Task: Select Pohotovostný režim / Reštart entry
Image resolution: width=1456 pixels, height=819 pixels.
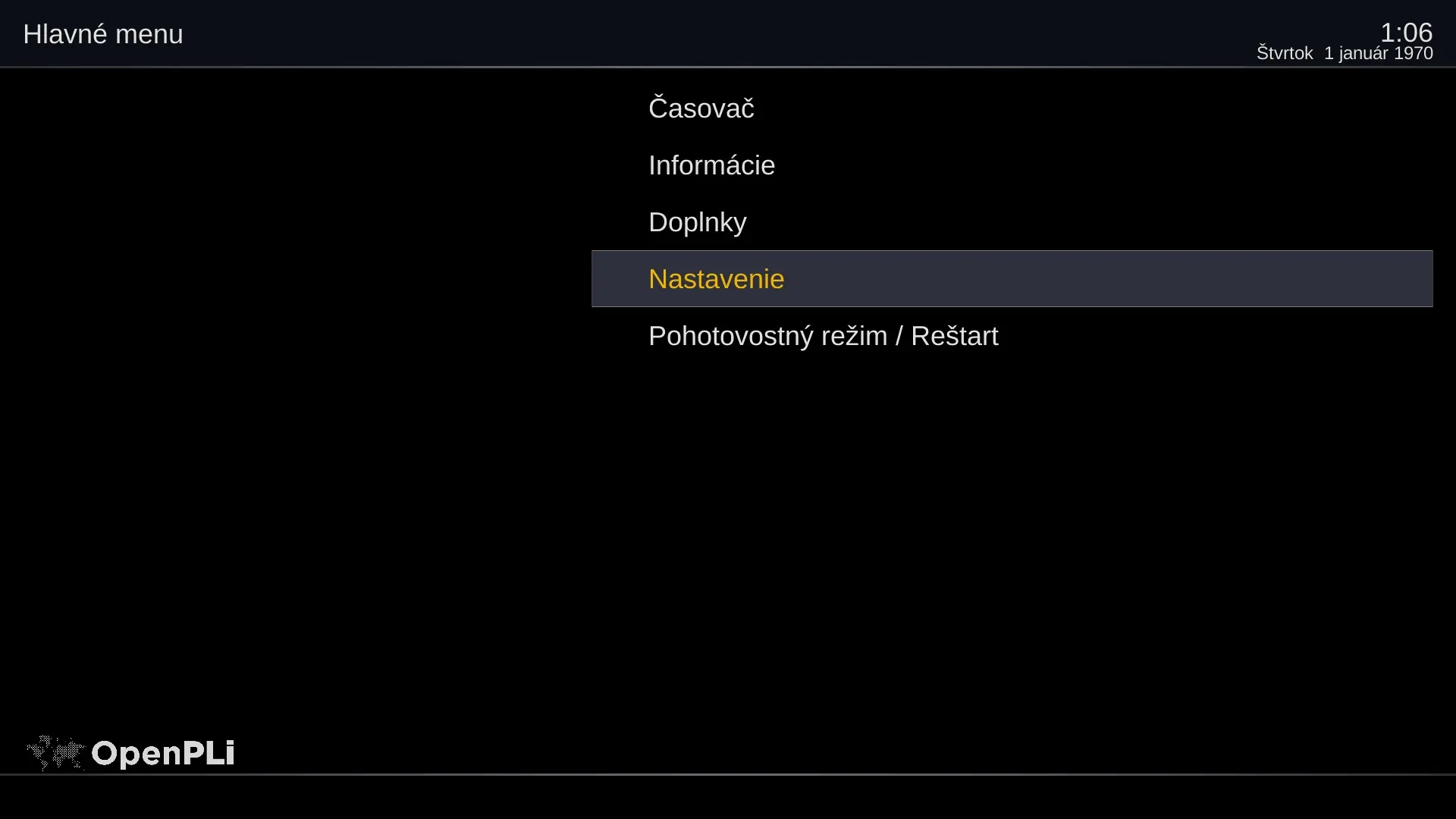Action: 1012,336
